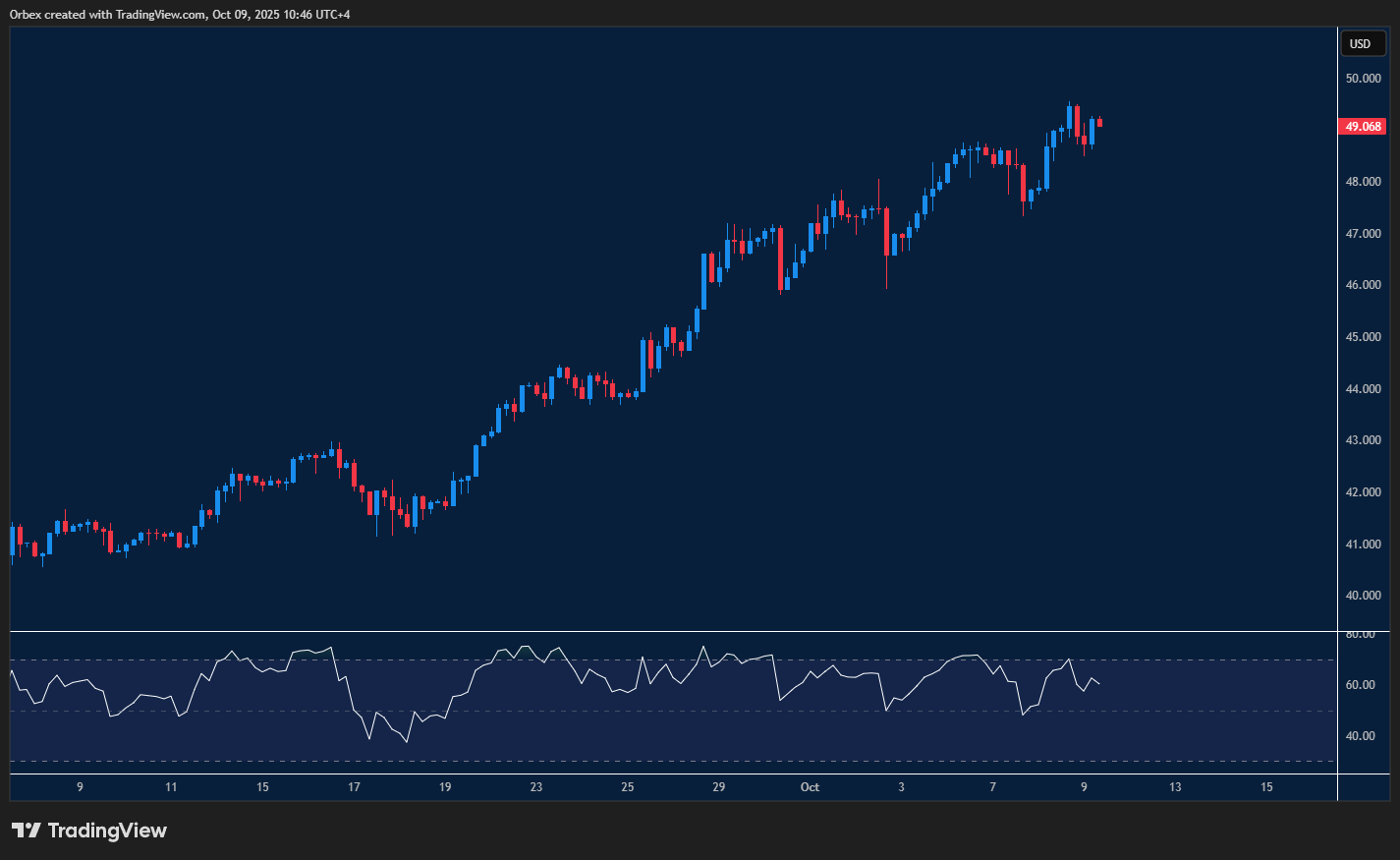
Task: Open the USD currency selector
Action: [x=1362, y=43]
